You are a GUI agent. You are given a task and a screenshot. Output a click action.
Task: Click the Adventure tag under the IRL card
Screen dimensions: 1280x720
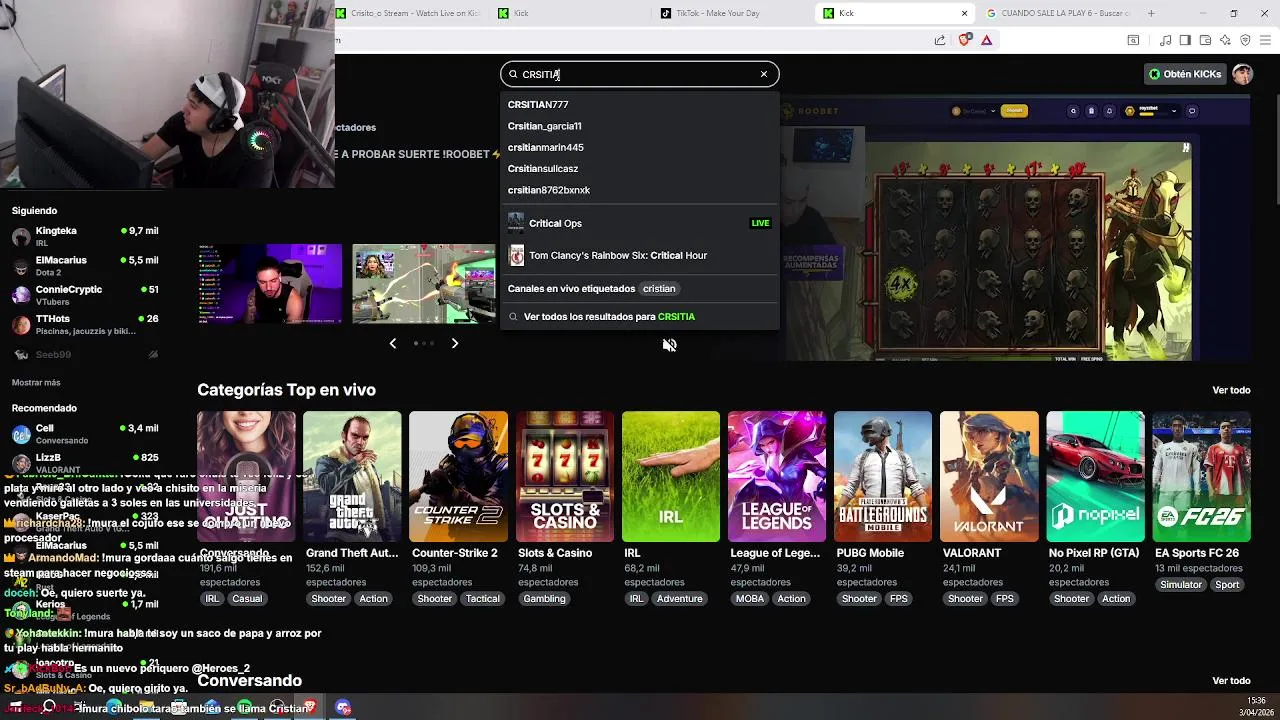680,599
